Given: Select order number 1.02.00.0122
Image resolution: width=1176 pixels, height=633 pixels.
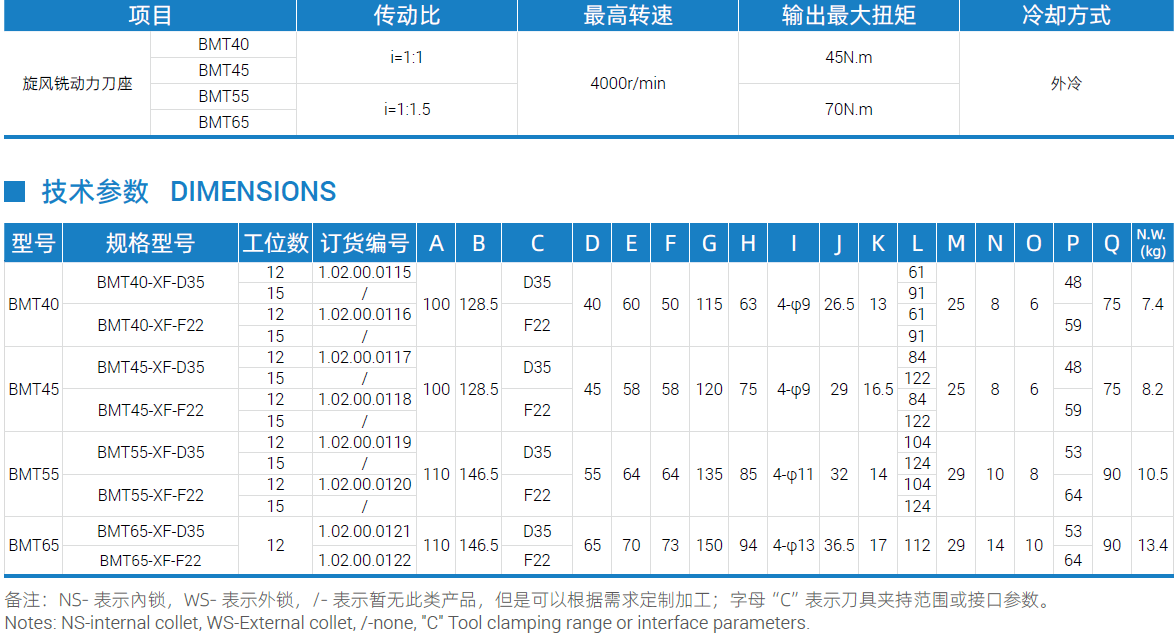Looking at the screenshot, I should (364, 560).
